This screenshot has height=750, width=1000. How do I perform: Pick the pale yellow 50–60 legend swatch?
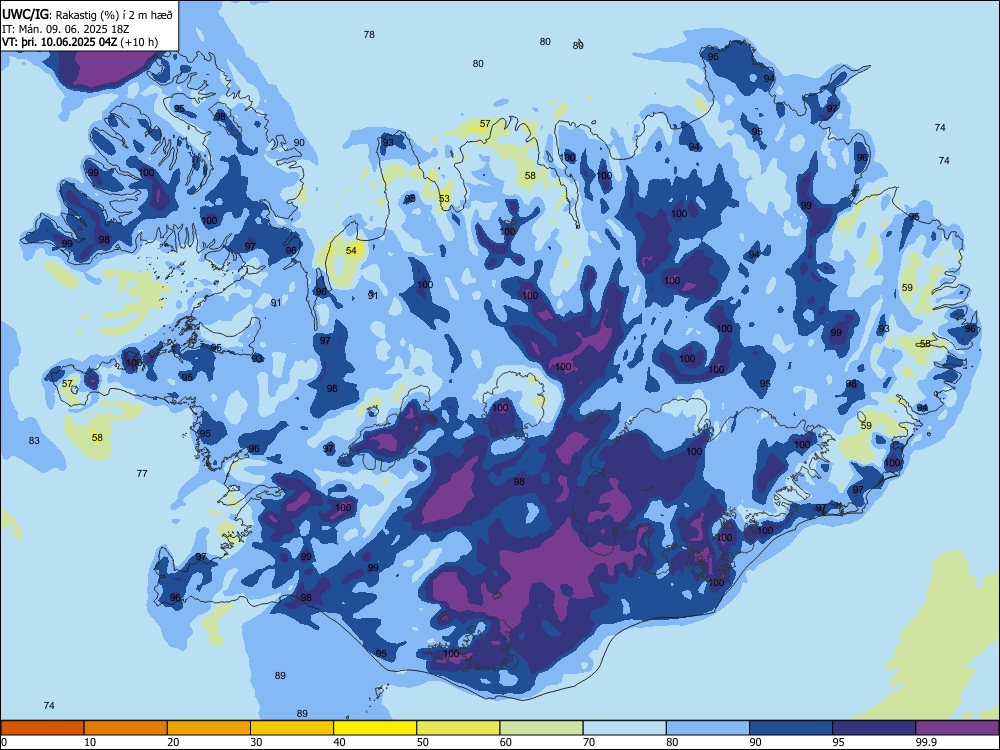tap(458, 728)
